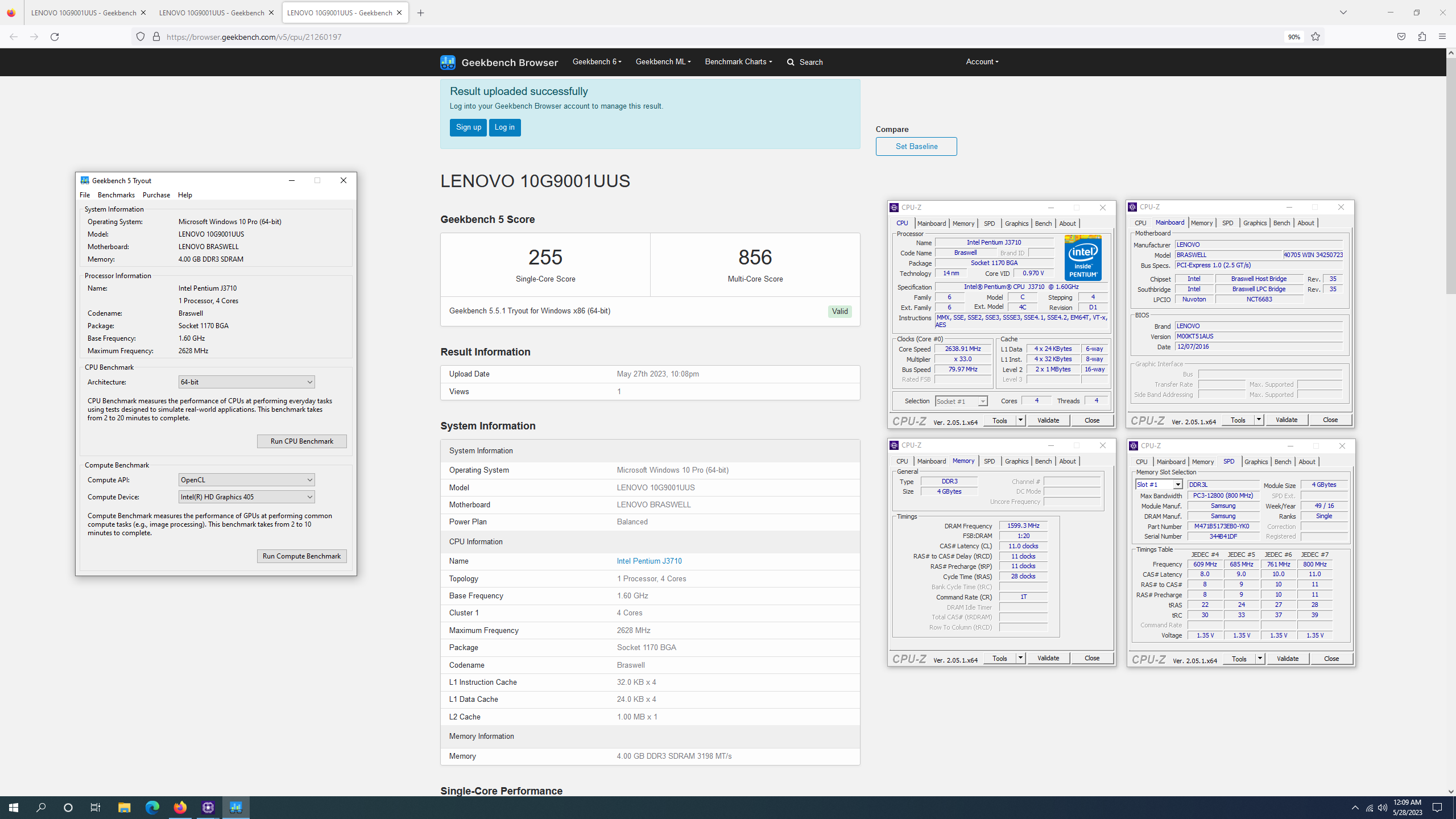Switch to Geekbench on the taskbar
This screenshot has height=819, width=1456.
pos(235,808)
